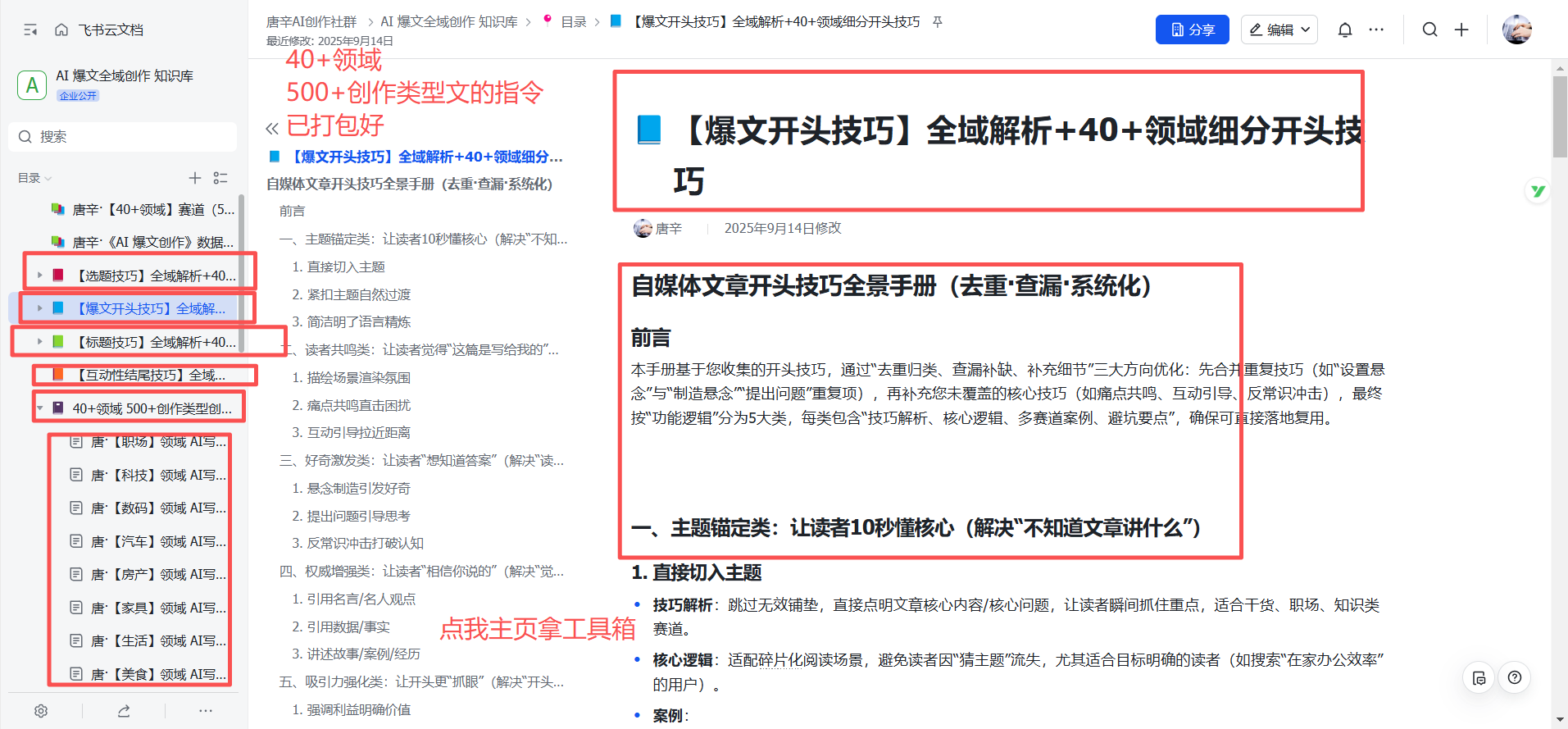The height and width of the screenshot is (729, 1568).
Task: Open settings gear at sidebar bottom
Action: pos(41,711)
